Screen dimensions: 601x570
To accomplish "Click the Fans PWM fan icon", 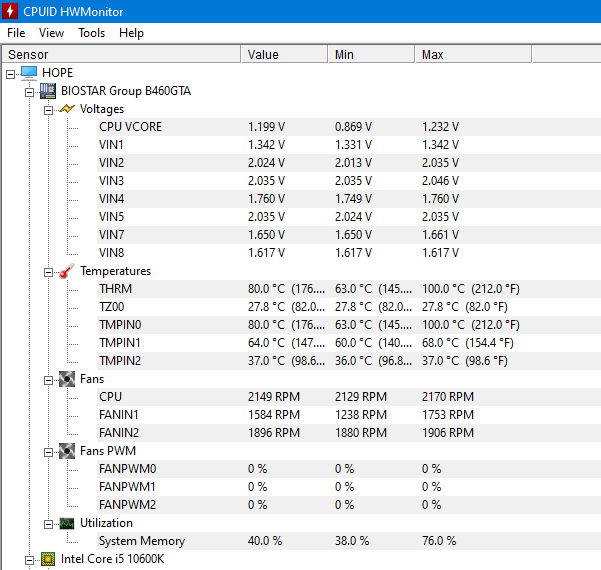I will point(67,451).
